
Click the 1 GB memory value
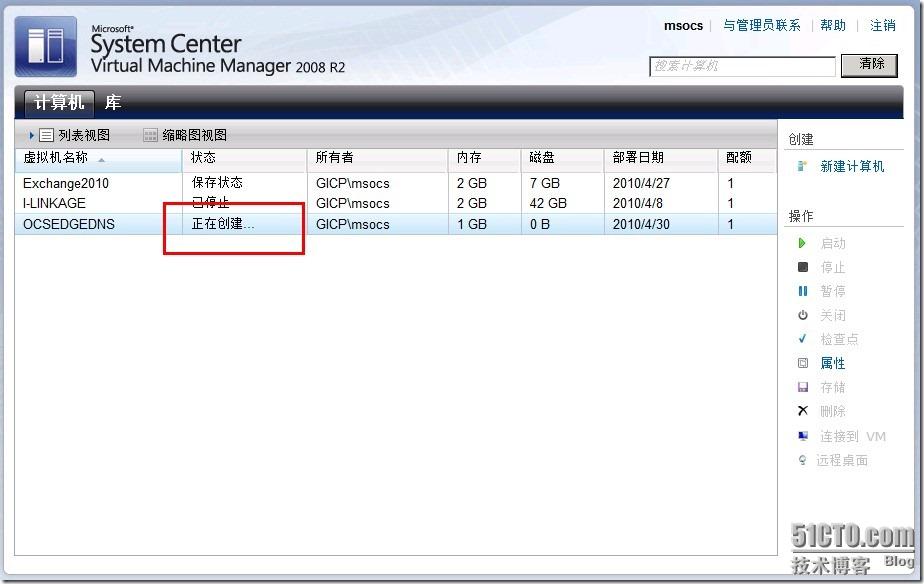point(472,224)
